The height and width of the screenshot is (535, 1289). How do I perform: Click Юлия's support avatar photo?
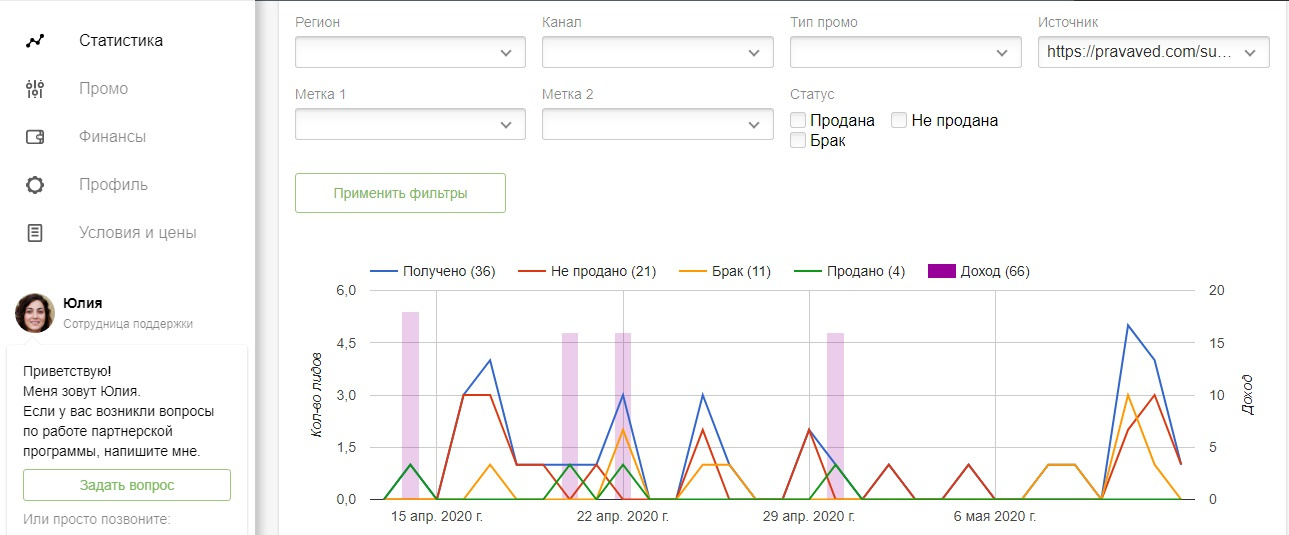click(35, 313)
